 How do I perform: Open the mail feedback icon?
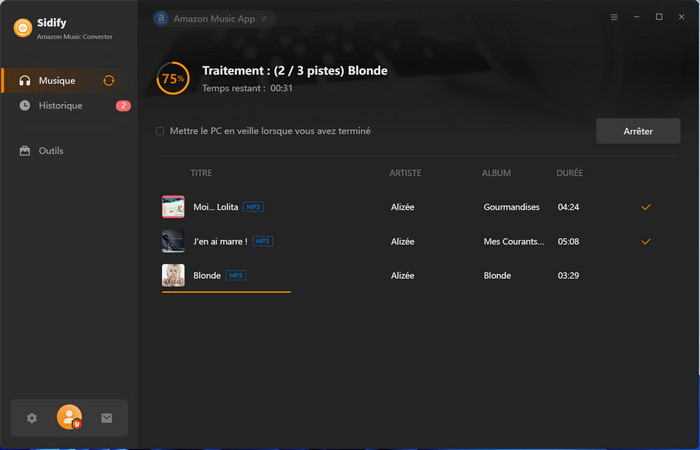tap(107, 418)
